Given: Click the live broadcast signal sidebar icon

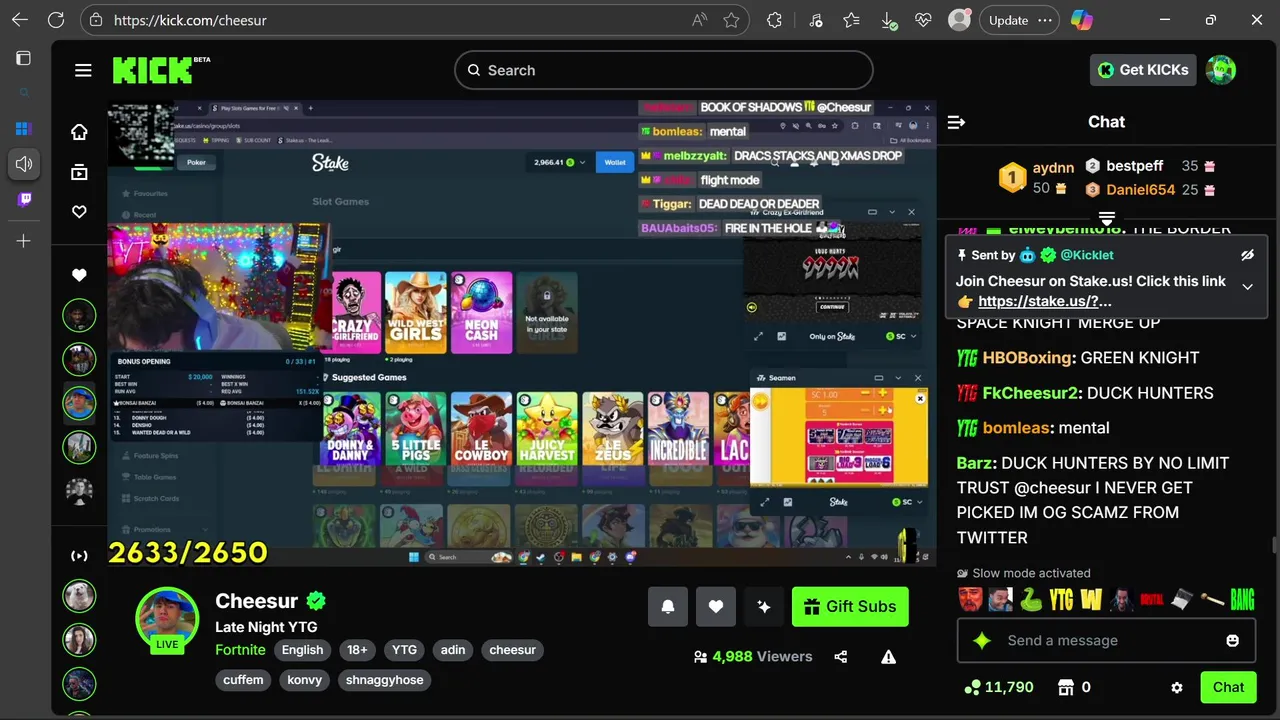Looking at the screenshot, I should tap(79, 555).
